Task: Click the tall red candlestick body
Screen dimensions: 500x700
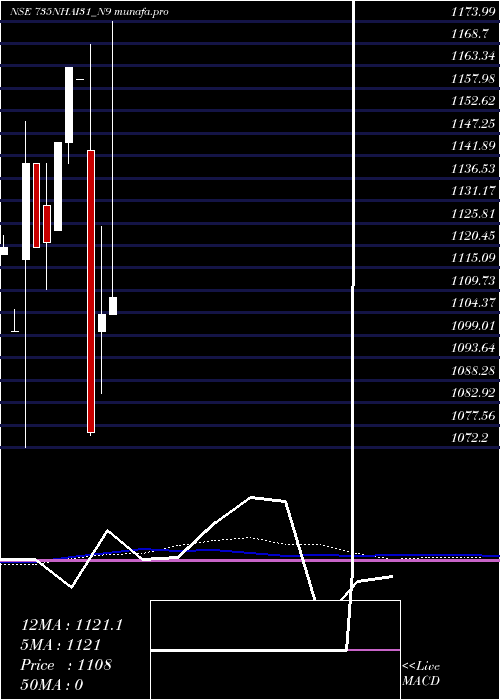Action: point(91,292)
